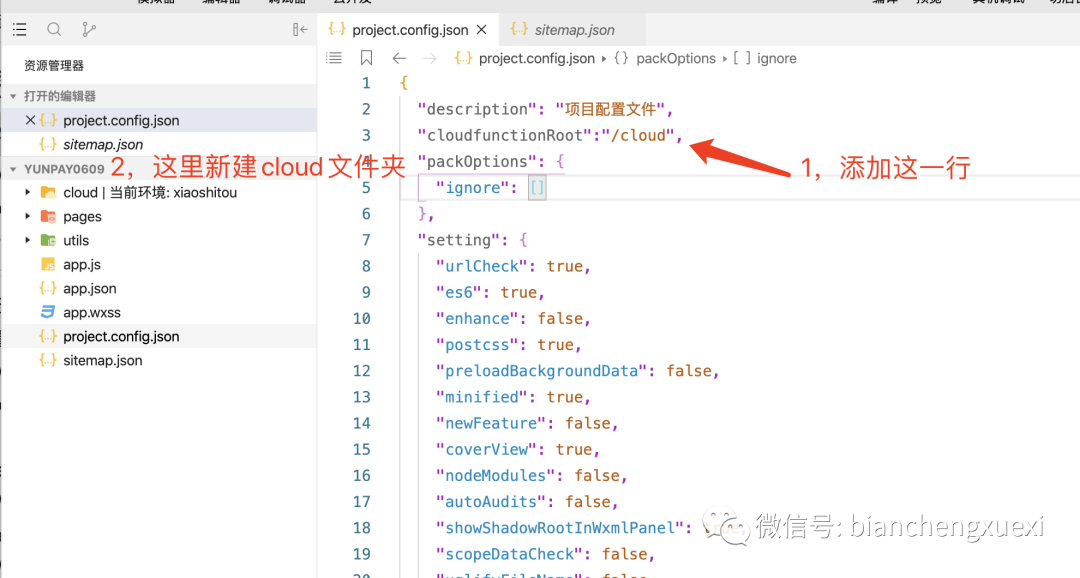
Task: Click the "scopeDataCheck" setting key
Action: (509, 554)
